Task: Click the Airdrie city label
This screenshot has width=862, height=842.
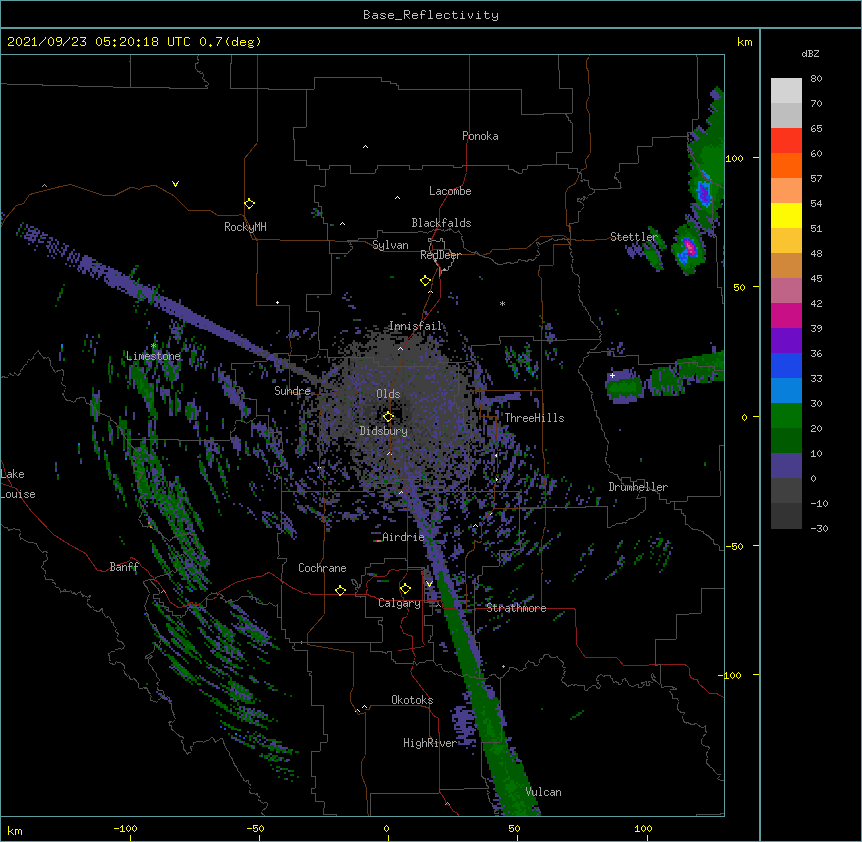Action: pyautogui.click(x=403, y=537)
